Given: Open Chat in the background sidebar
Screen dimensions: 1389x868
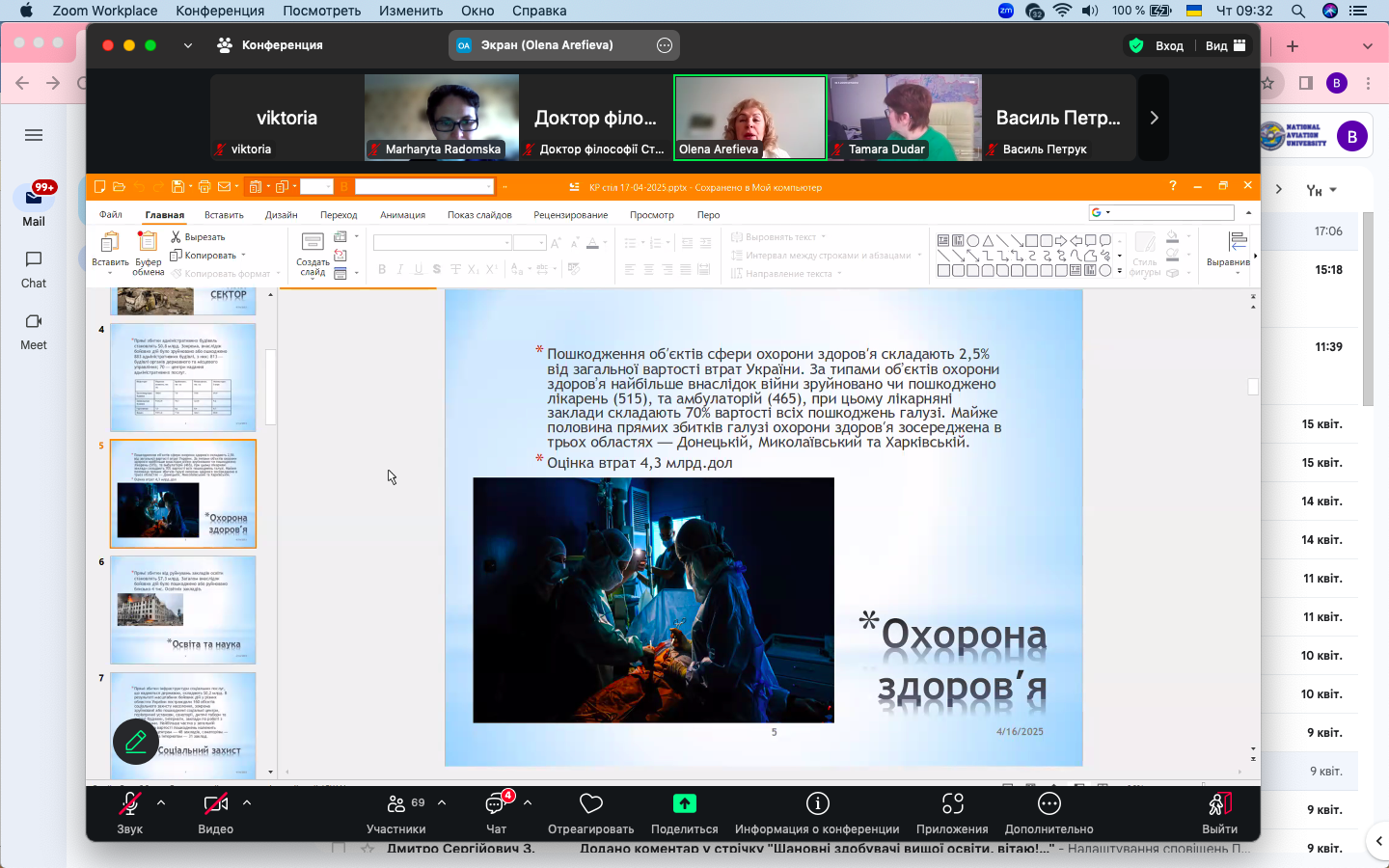Looking at the screenshot, I should (34, 270).
